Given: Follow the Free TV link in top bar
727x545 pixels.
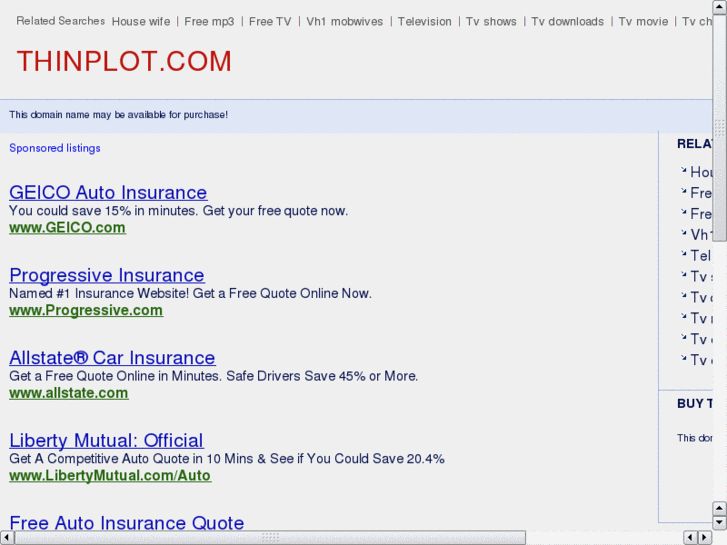Looking at the screenshot, I should (x=270, y=22).
